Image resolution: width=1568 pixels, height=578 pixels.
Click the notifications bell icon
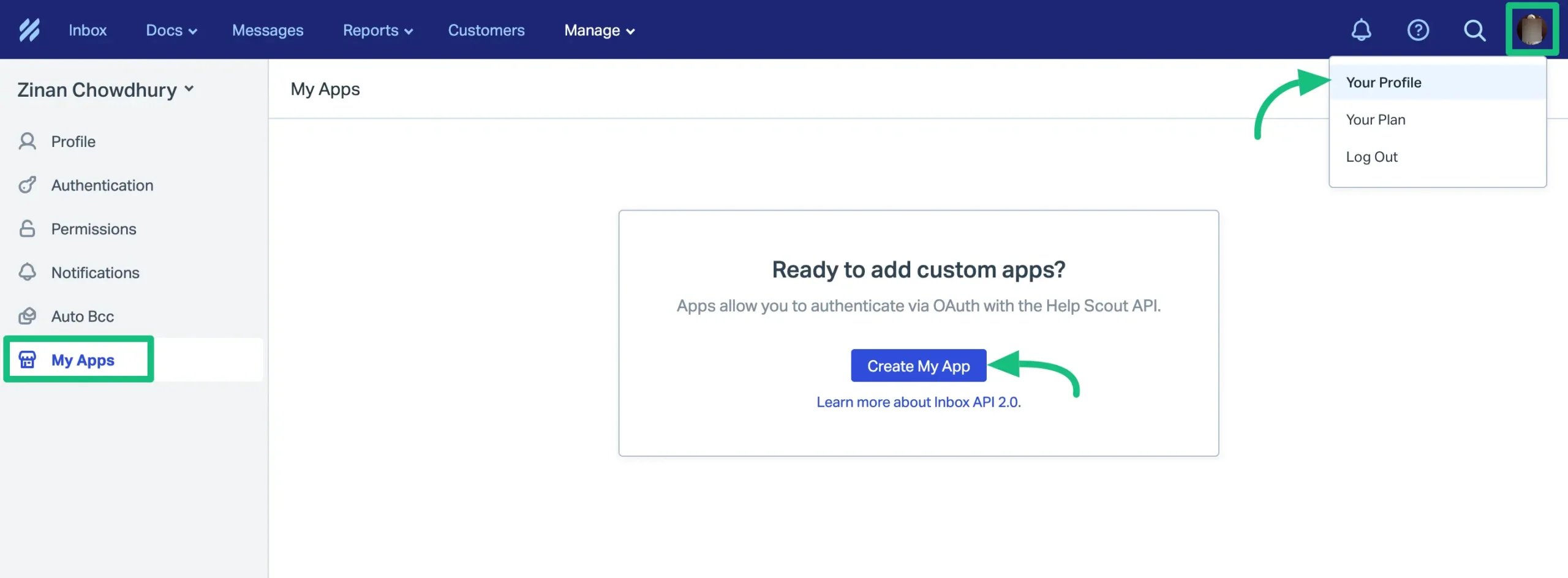click(1360, 29)
